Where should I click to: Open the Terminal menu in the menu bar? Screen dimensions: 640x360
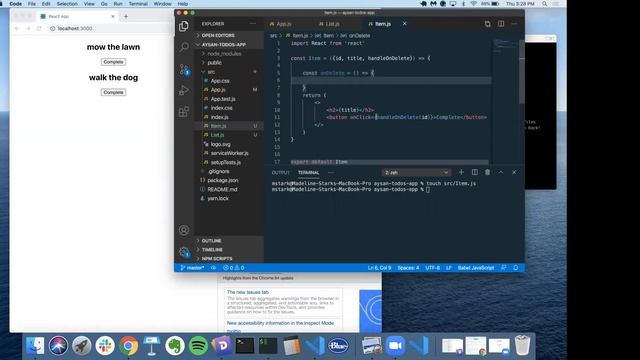(x=138, y=4)
